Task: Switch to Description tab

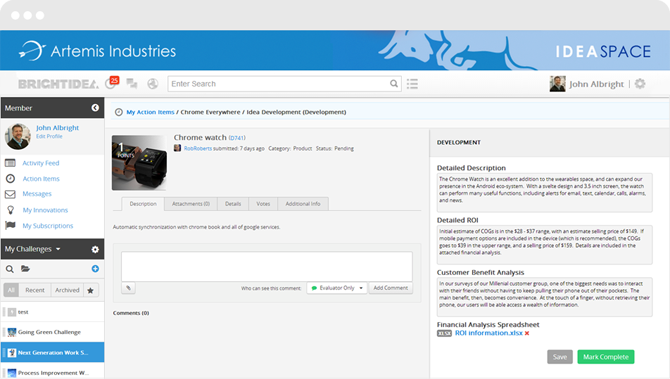Action: pyautogui.click(x=143, y=204)
